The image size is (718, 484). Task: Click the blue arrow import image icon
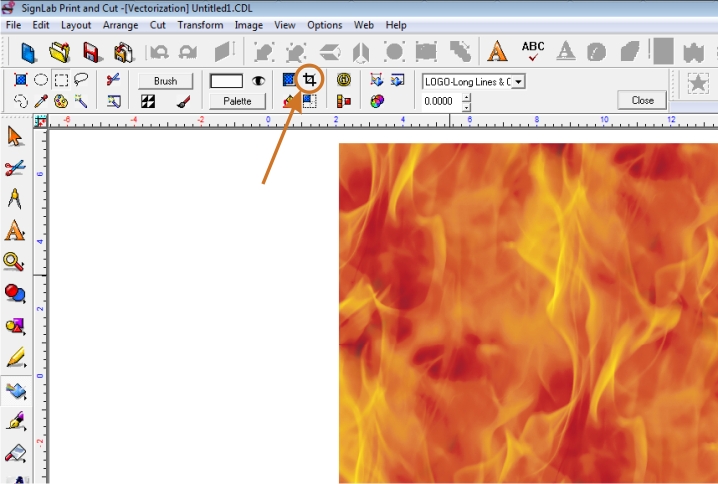click(x=397, y=80)
